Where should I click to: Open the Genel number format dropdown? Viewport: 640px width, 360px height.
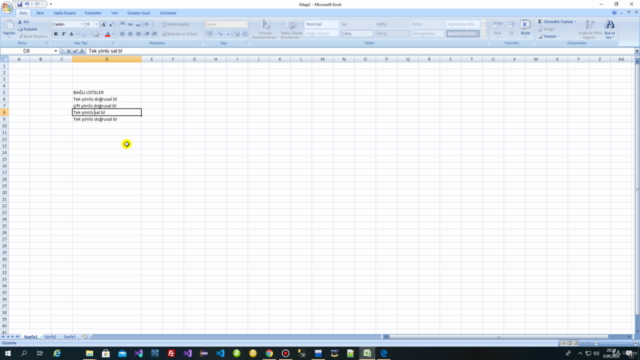click(x=245, y=24)
